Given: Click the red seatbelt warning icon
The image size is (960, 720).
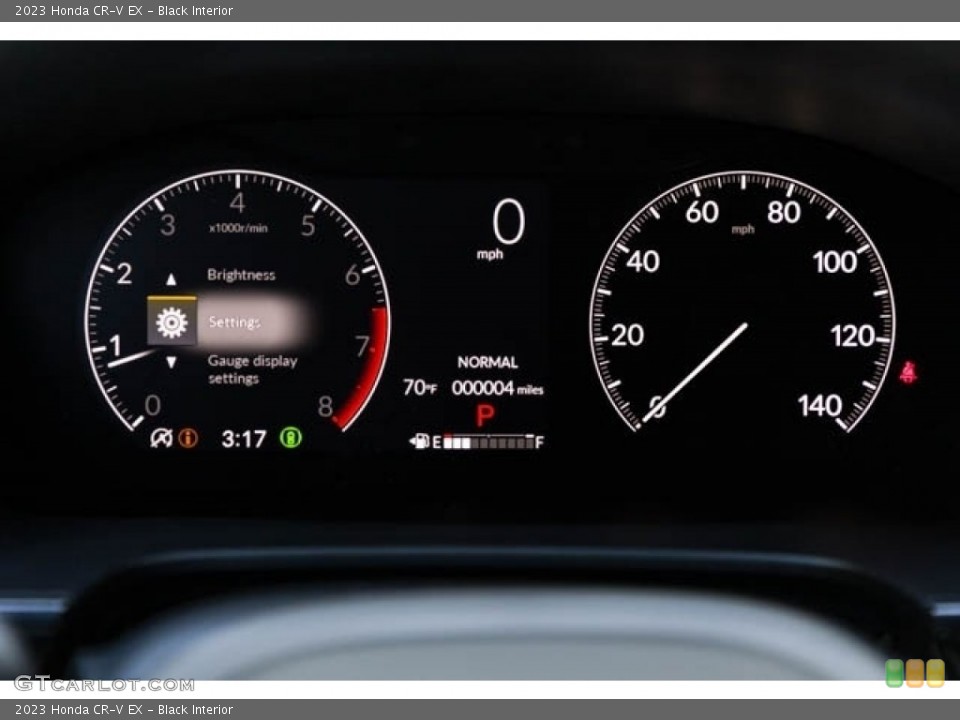Looking at the screenshot, I should (908, 372).
